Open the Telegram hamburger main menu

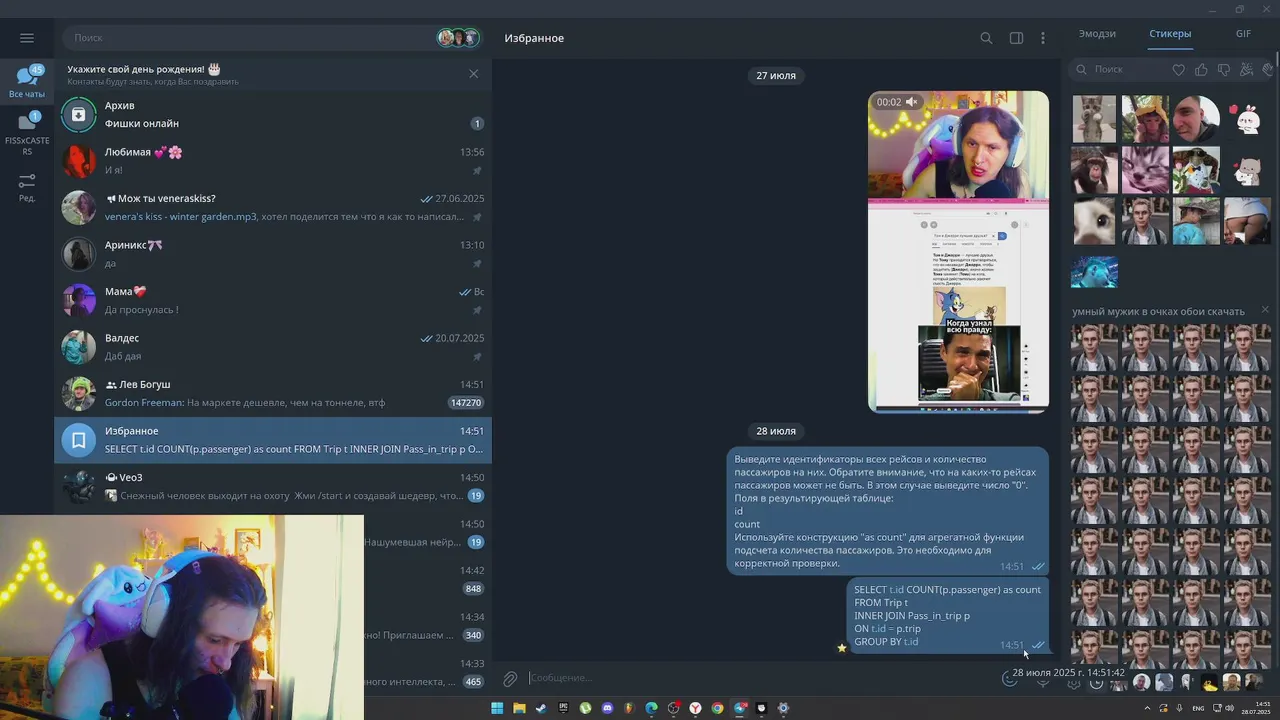pyautogui.click(x=27, y=38)
